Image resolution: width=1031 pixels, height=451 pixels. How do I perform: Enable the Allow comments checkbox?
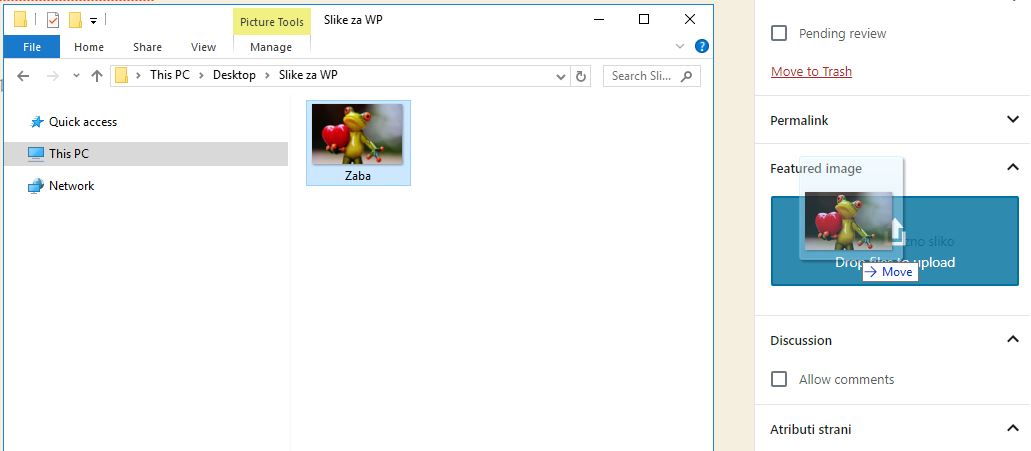(779, 379)
